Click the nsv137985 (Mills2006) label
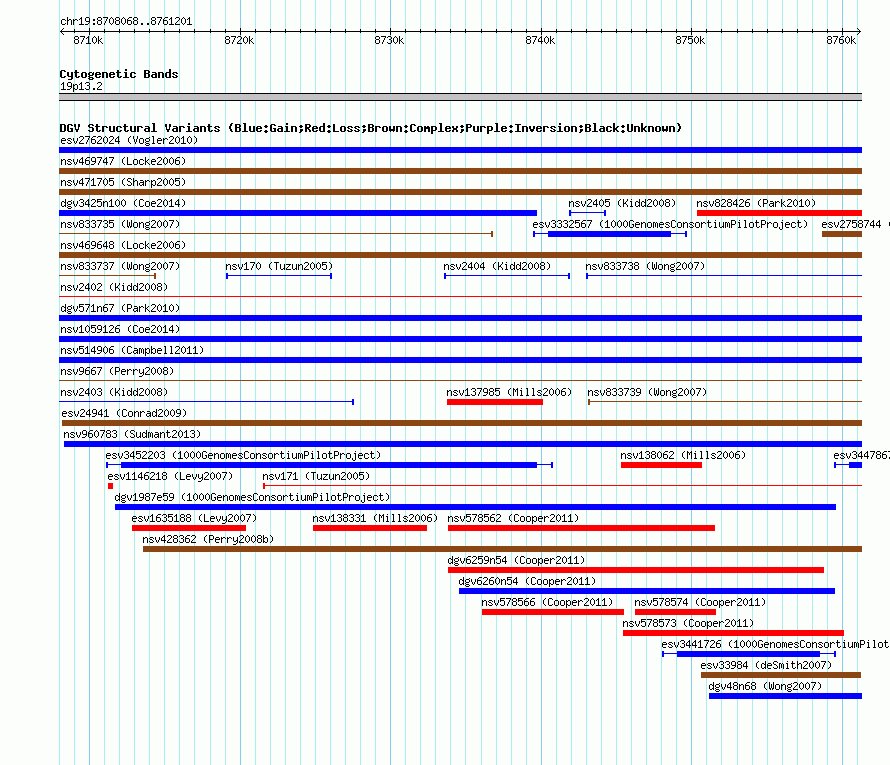Image resolution: width=890 pixels, height=765 pixels. pos(509,392)
